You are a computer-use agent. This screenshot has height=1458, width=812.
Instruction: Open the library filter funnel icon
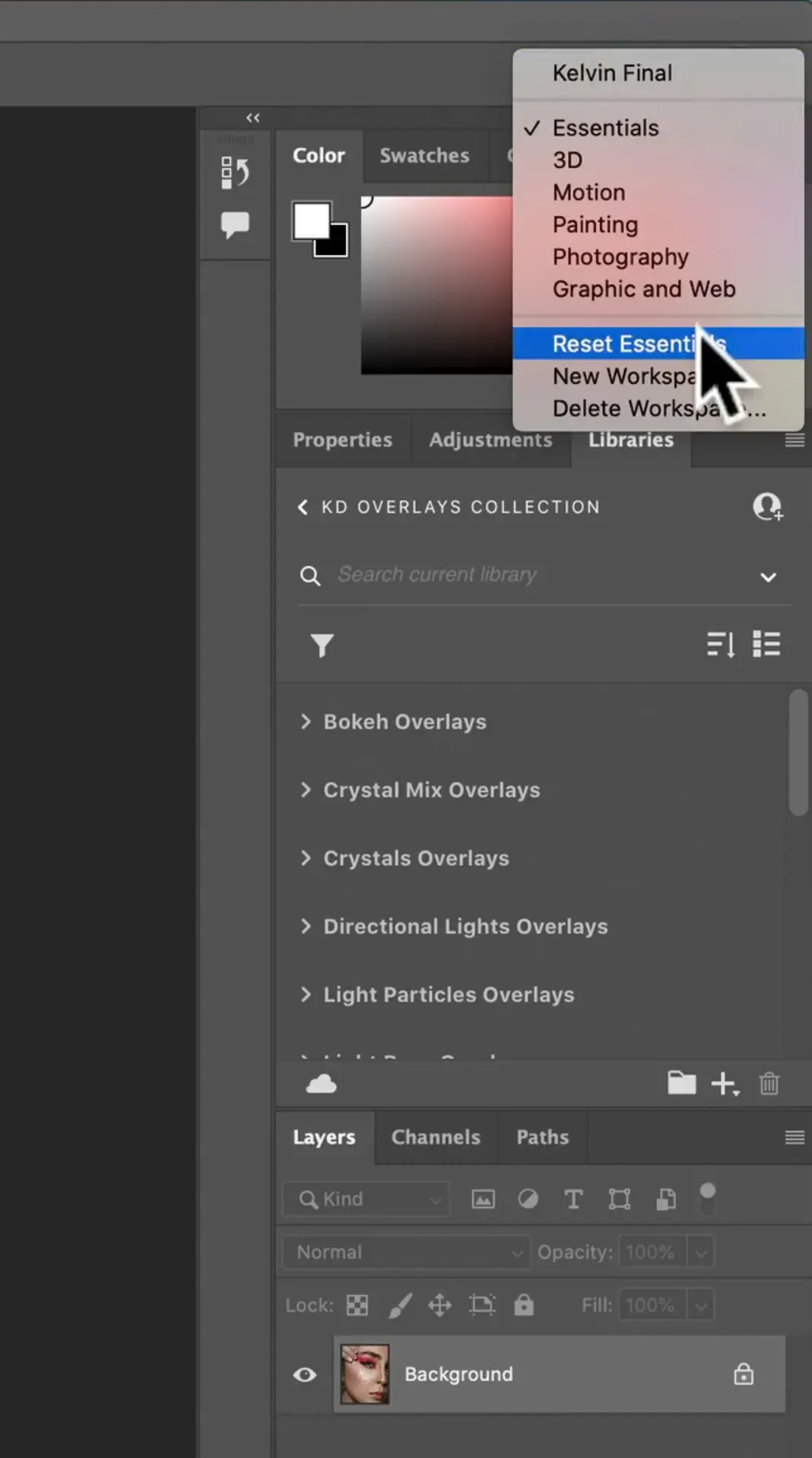(322, 645)
